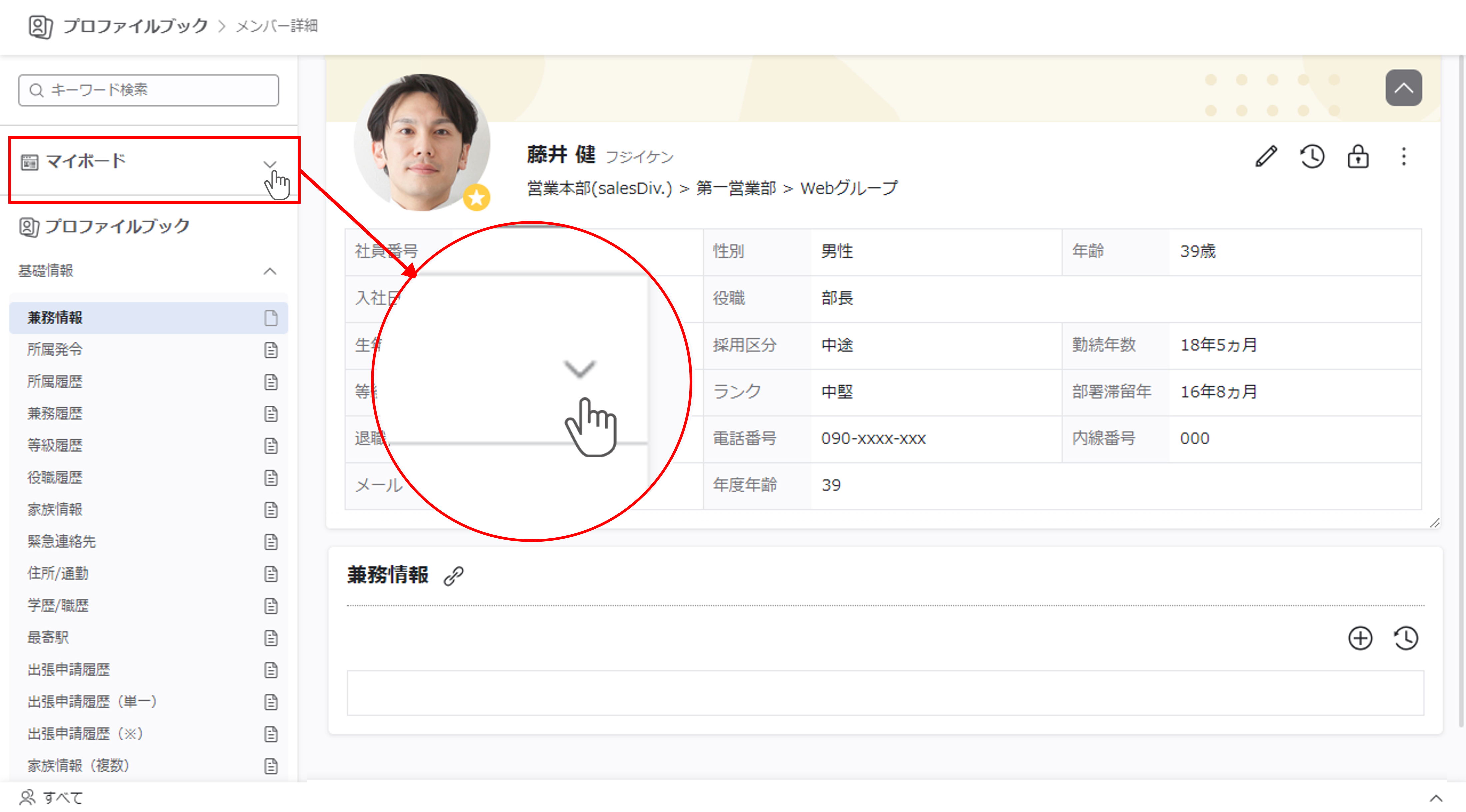Click the padlock icon in profile header
This screenshot has width=1466, height=812.
(x=1358, y=157)
